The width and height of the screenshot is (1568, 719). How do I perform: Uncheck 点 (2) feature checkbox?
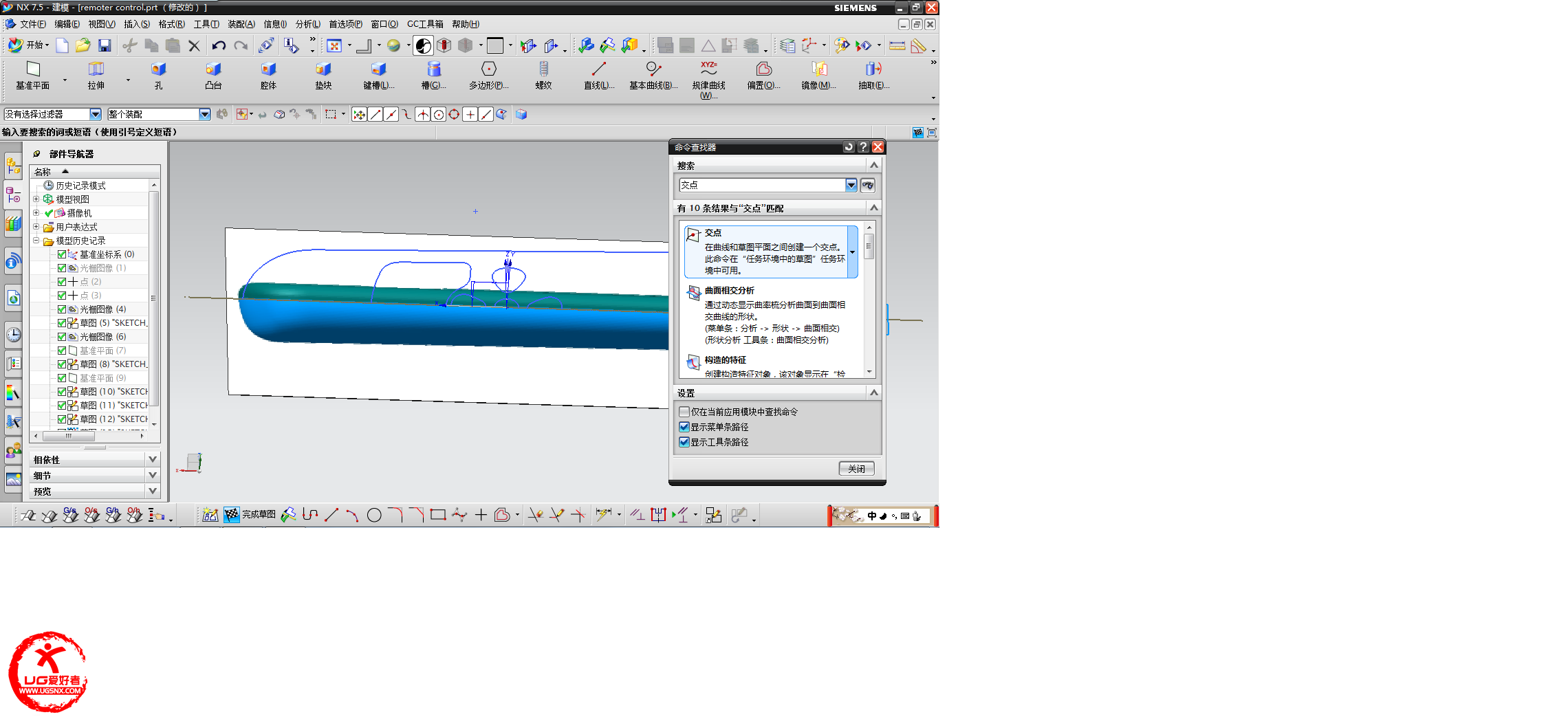tap(62, 282)
